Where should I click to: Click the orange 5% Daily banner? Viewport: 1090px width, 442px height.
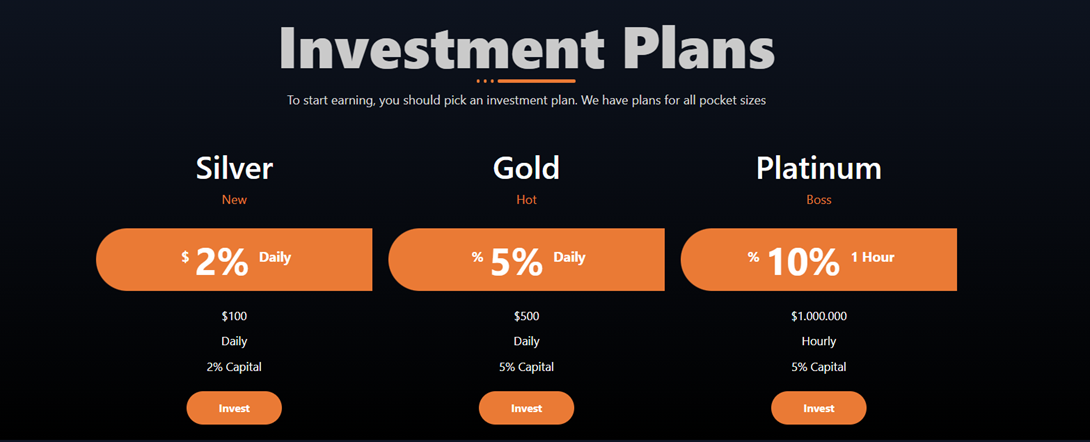tap(526, 260)
